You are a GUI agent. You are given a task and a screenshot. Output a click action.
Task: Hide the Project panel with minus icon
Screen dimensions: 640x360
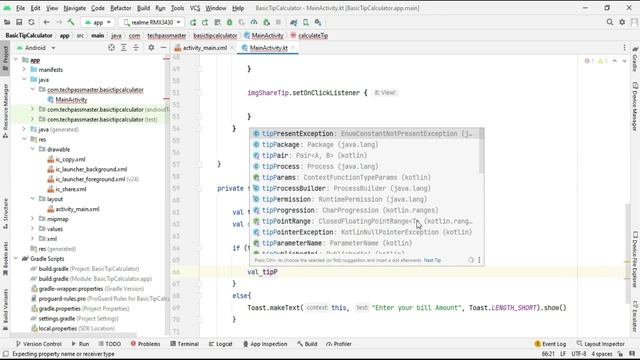click(x=163, y=48)
